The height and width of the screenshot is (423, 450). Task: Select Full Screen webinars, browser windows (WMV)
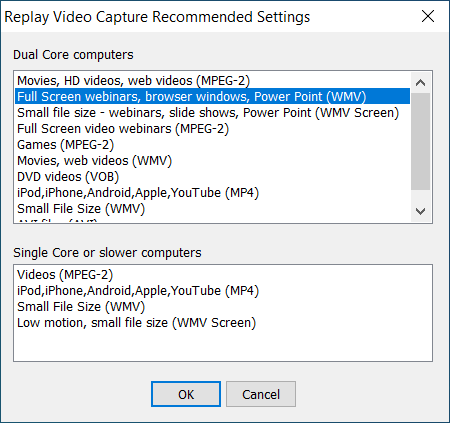point(213,97)
